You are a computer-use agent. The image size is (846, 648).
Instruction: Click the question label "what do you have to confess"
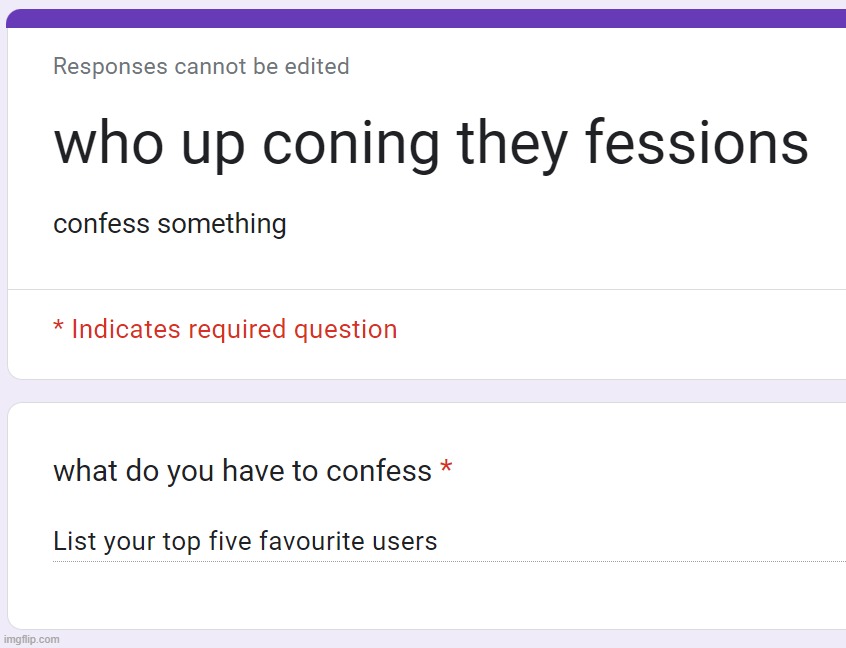242,471
